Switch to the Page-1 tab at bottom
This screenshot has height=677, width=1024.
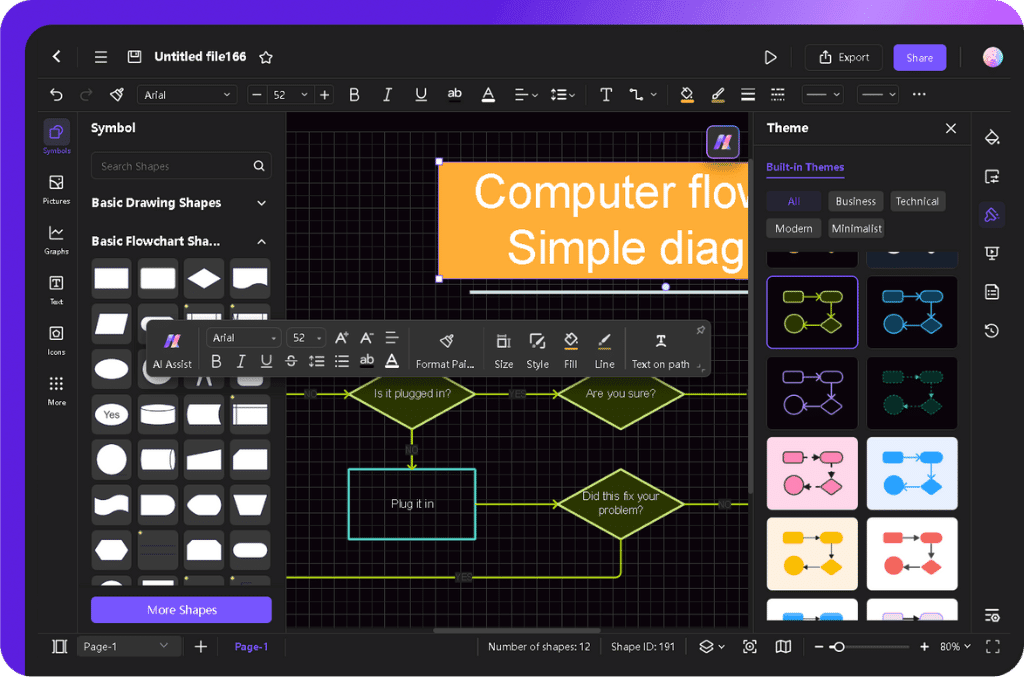click(251, 646)
